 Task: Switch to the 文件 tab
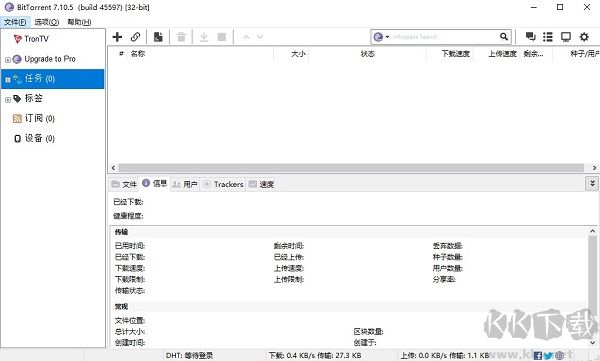point(124,184)
